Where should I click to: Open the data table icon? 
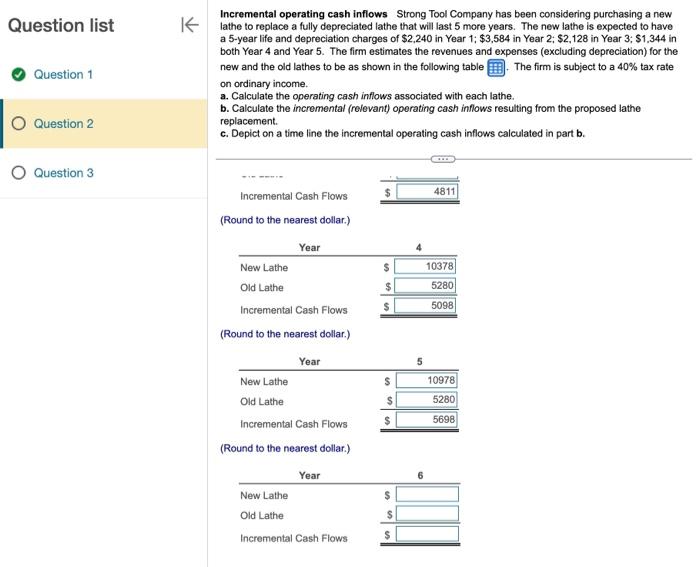(x=496, y=68)
